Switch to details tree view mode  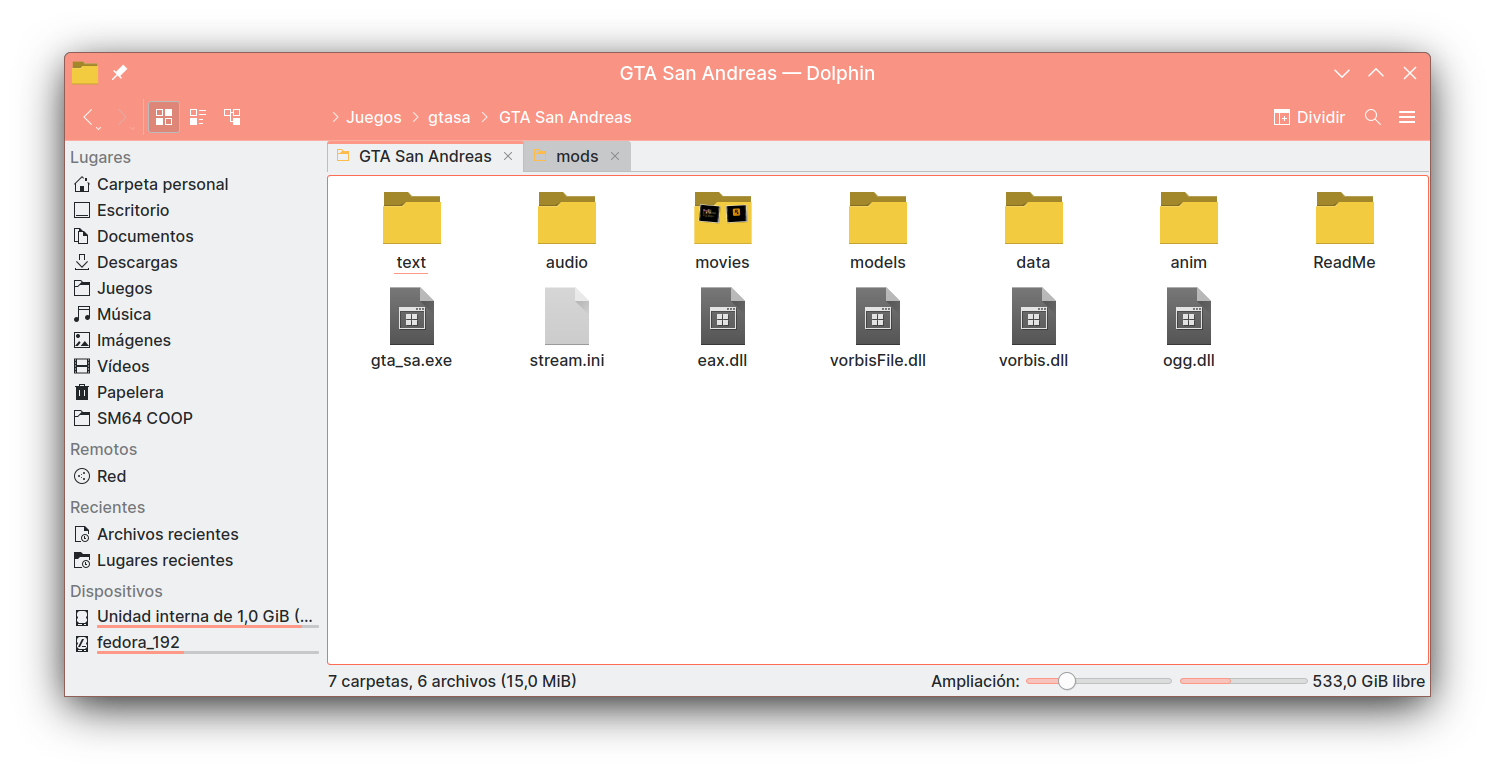[232, 117]
